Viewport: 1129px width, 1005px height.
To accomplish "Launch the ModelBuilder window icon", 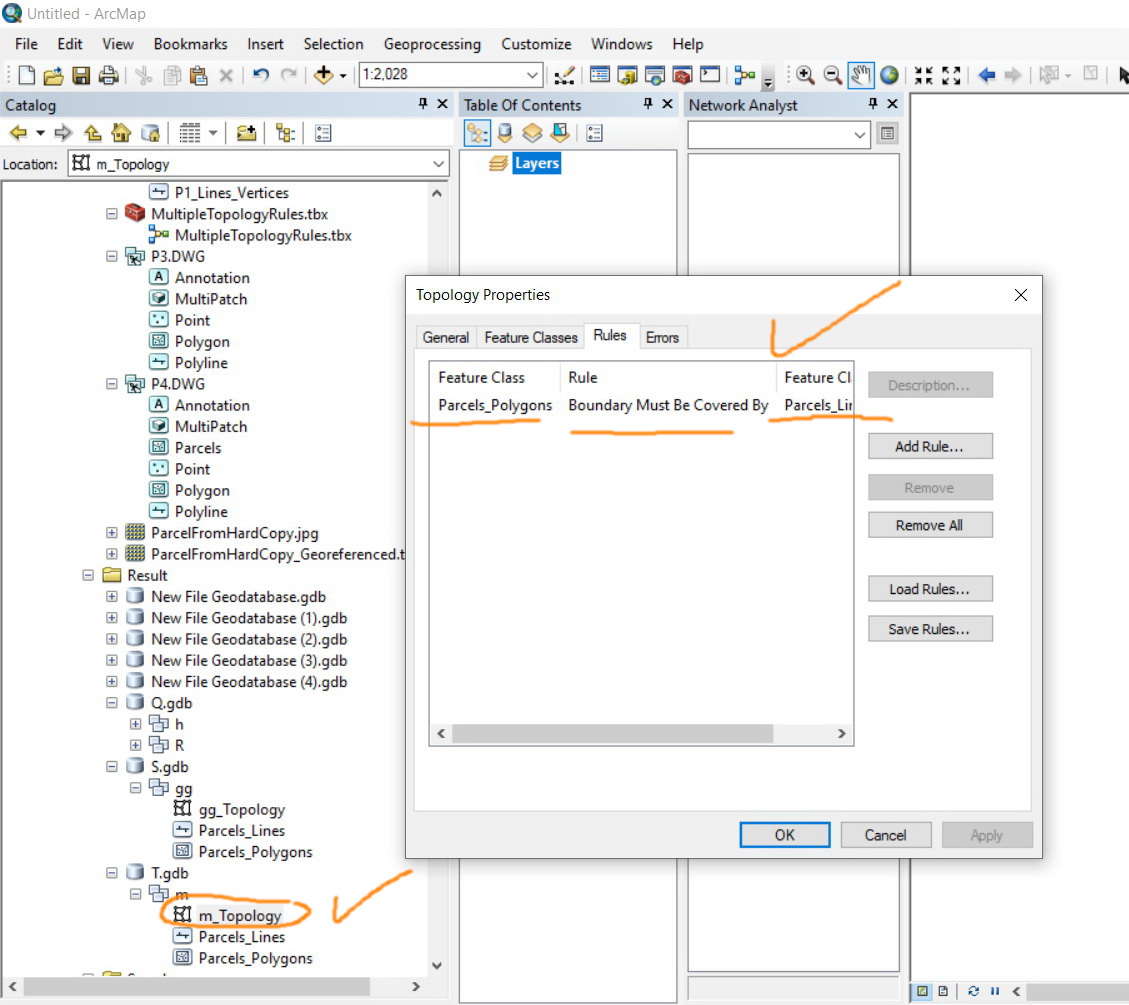I will (x=745, y=75).
